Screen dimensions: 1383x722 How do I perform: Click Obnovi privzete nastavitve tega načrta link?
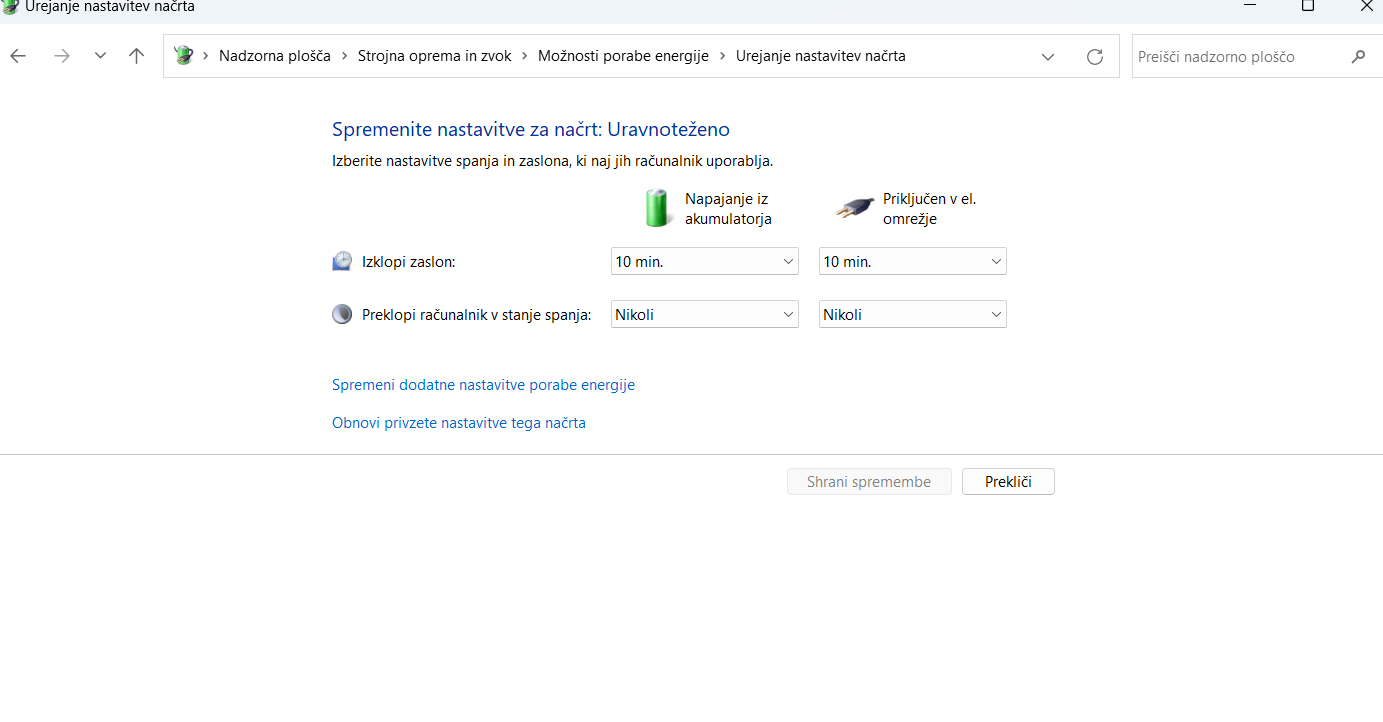pyautogui.click(x=459, y=423)
